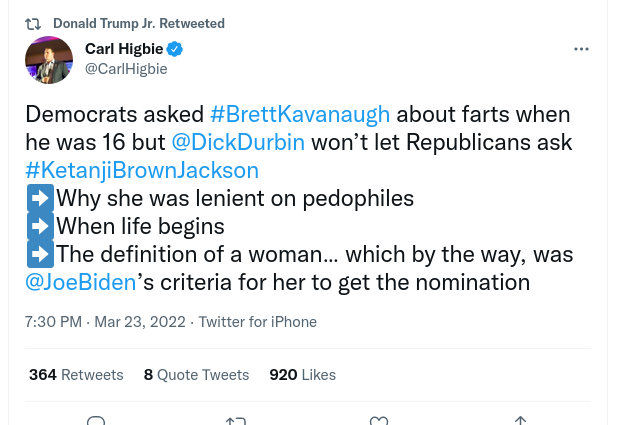Click "Donald Trump Jr. Retweeted" label
This screenshot has height=425, width=620.
tap(139, 24)
